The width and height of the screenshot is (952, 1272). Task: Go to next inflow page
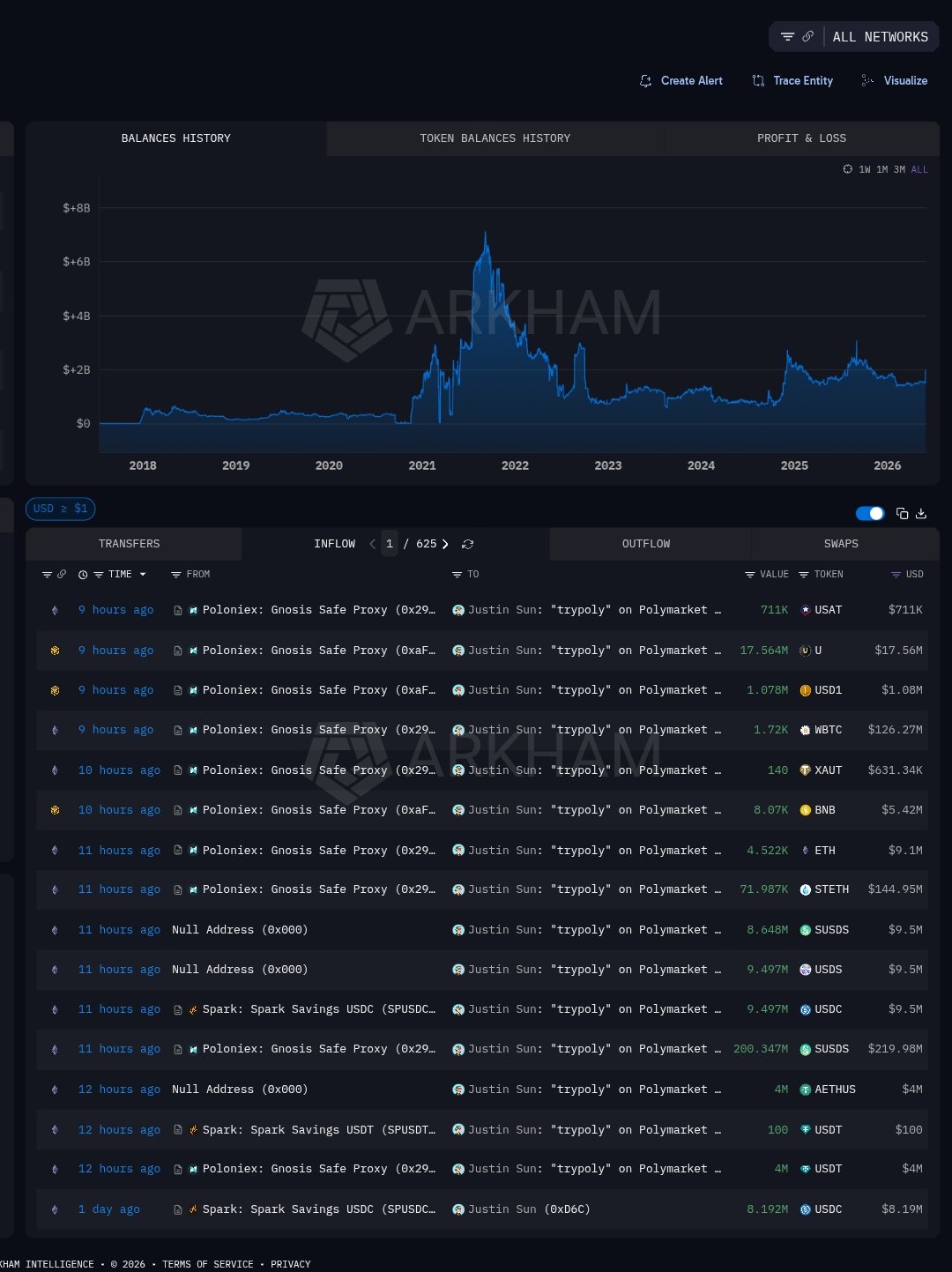(x=445, y=544)
